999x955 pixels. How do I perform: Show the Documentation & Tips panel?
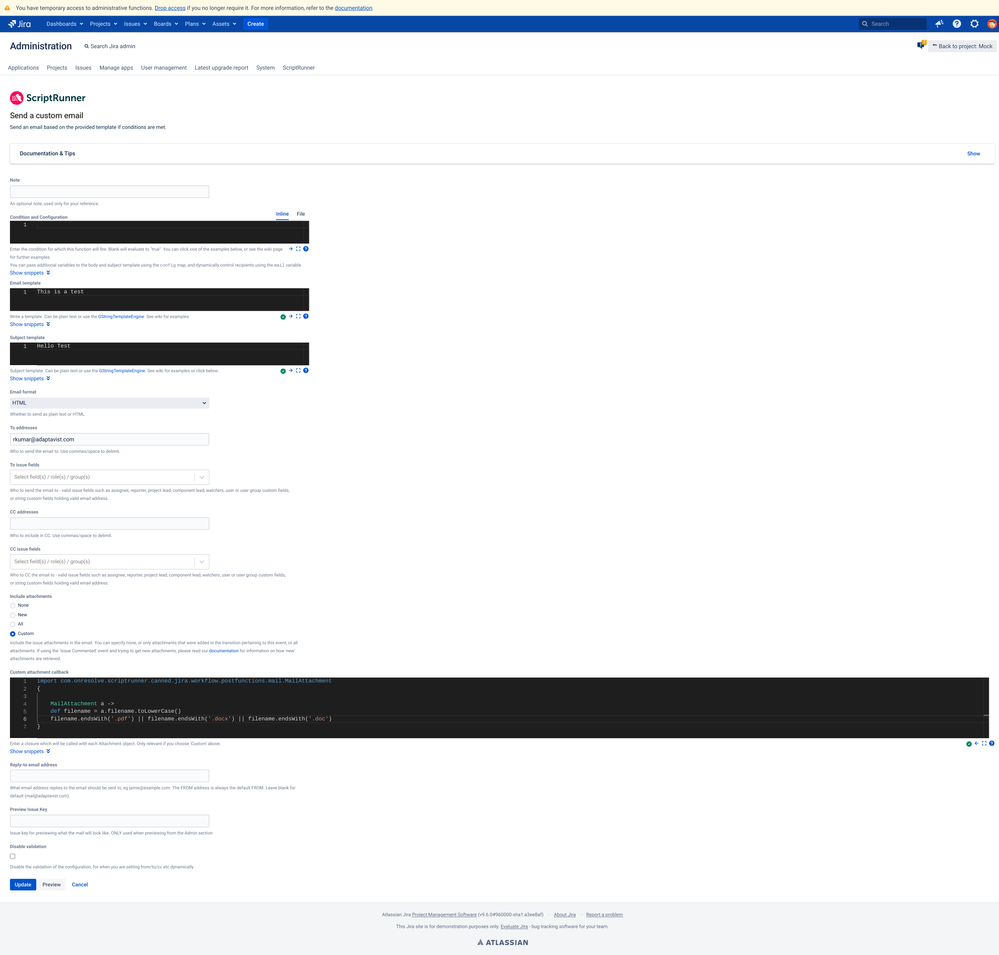pos(974,154)
